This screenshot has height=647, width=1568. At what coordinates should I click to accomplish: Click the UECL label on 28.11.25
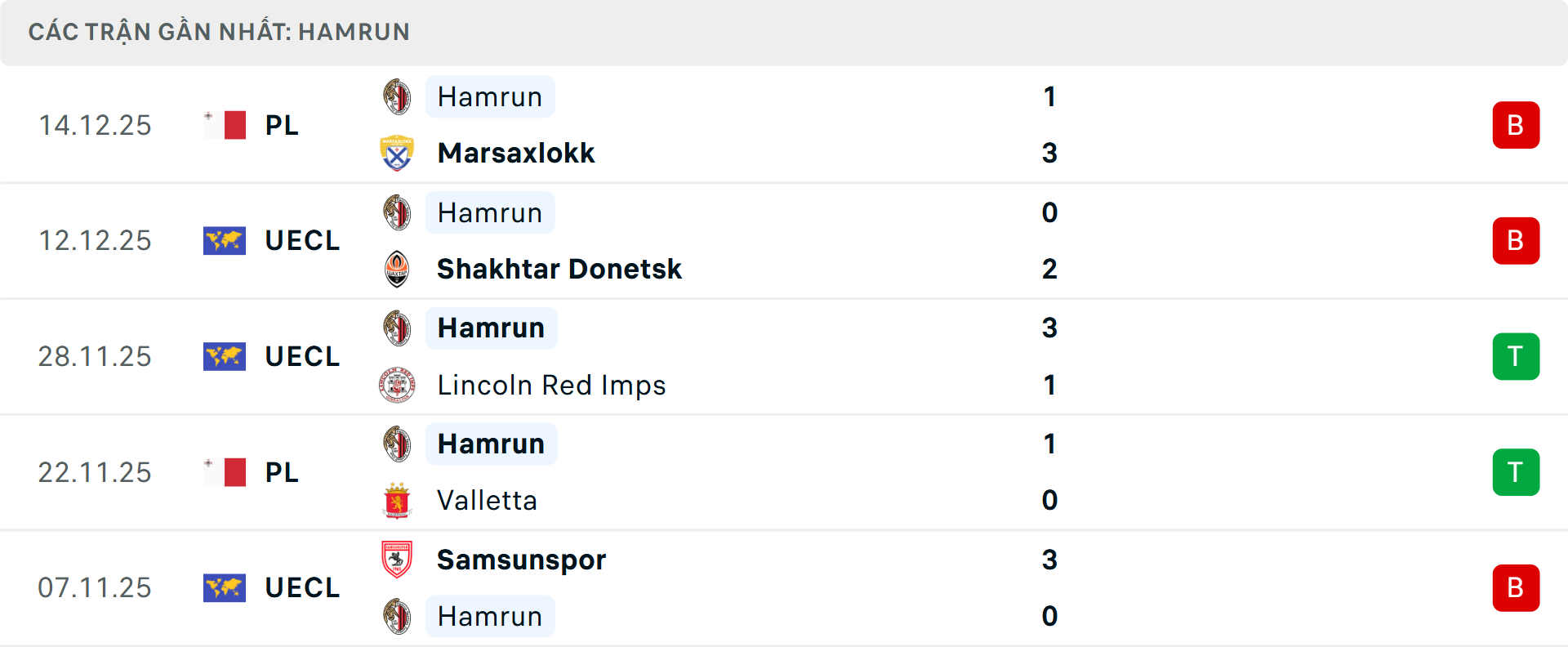(x=302, y=357)
